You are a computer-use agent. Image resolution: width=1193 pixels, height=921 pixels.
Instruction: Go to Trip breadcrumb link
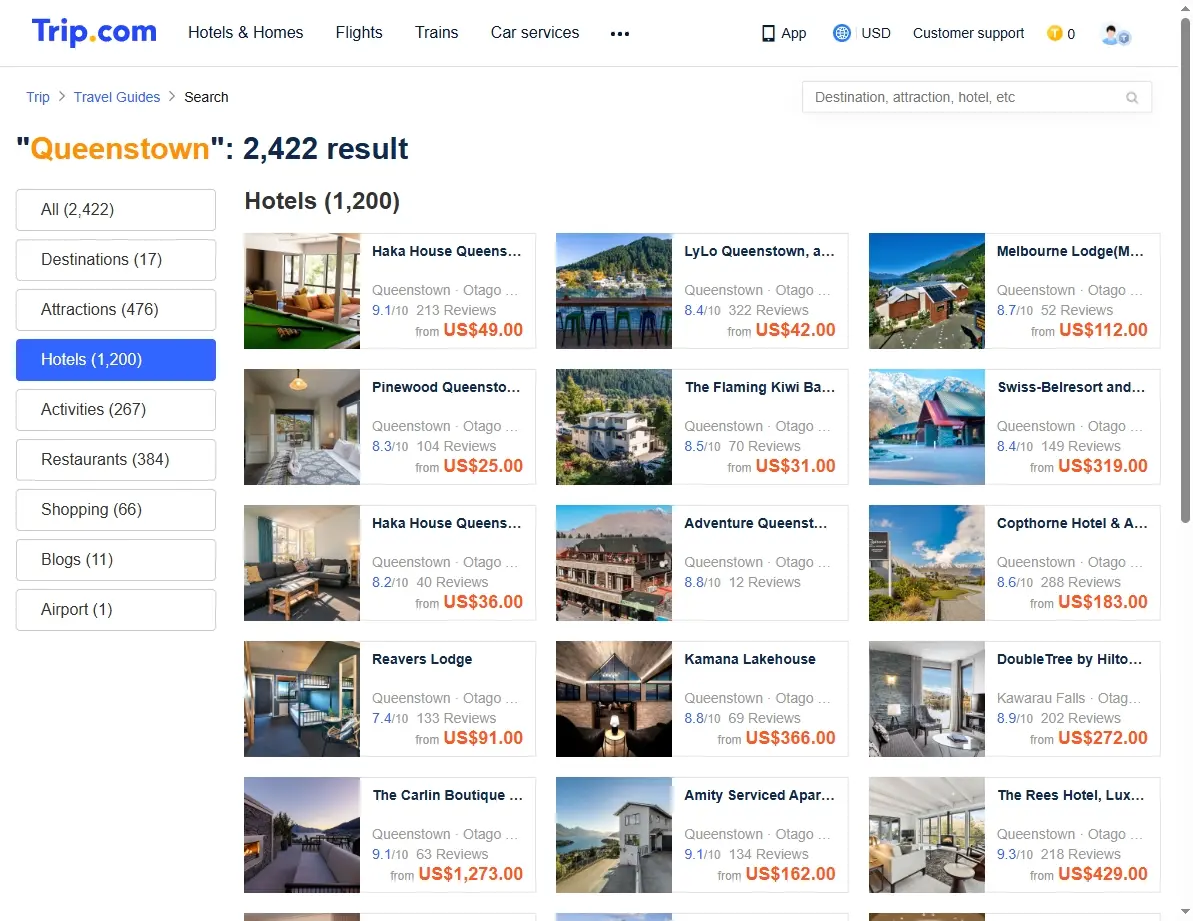click(x=38, y=97)
